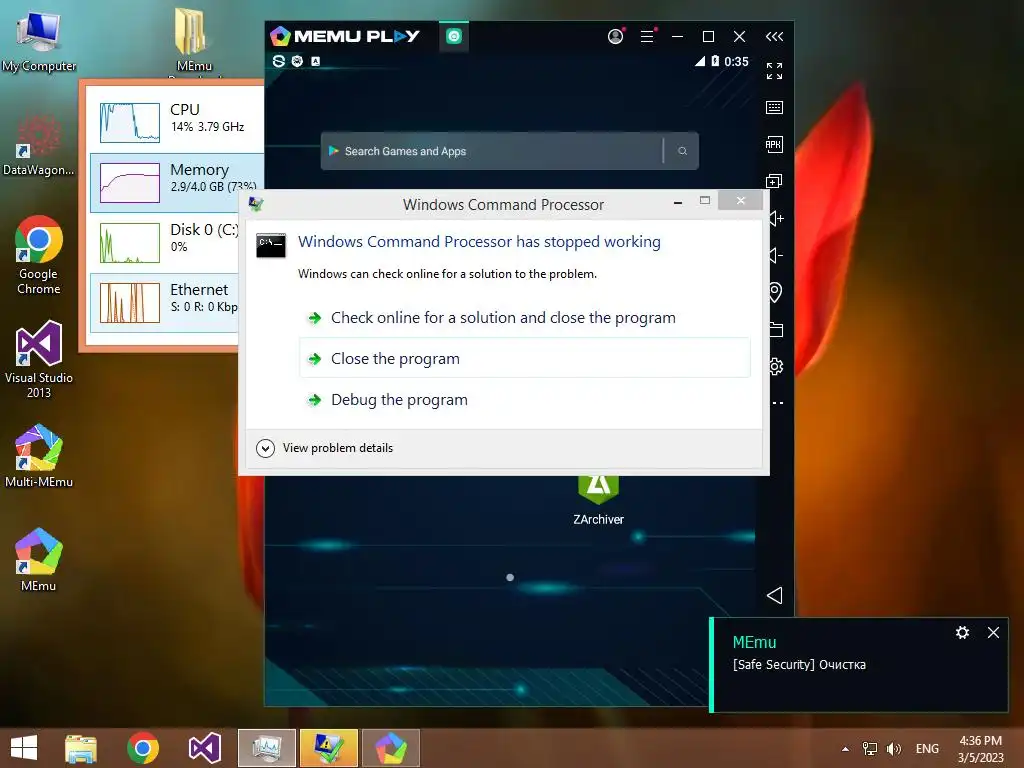Click the green tab icon in MEmu title bar
The height and width of the screenshot is (768, 1024).
(454, 36)
